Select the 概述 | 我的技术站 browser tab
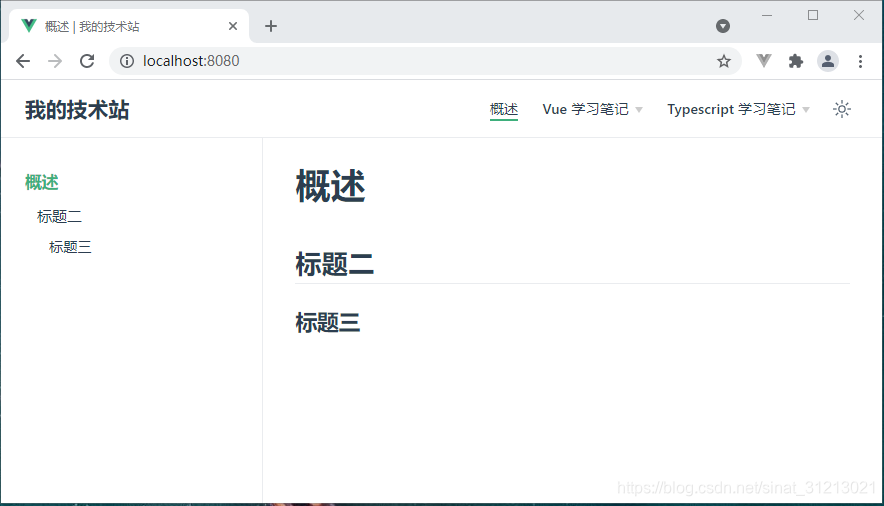 [129, 26]
